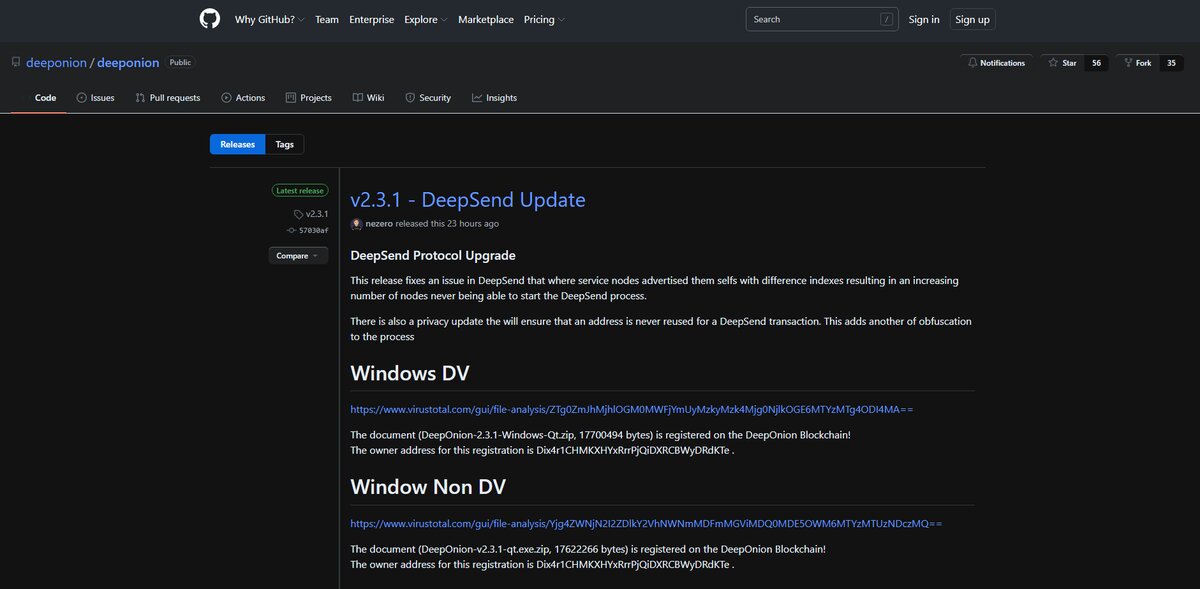Click the DeepSend Protocol Upgrade heading

click(x=433, y=255)
